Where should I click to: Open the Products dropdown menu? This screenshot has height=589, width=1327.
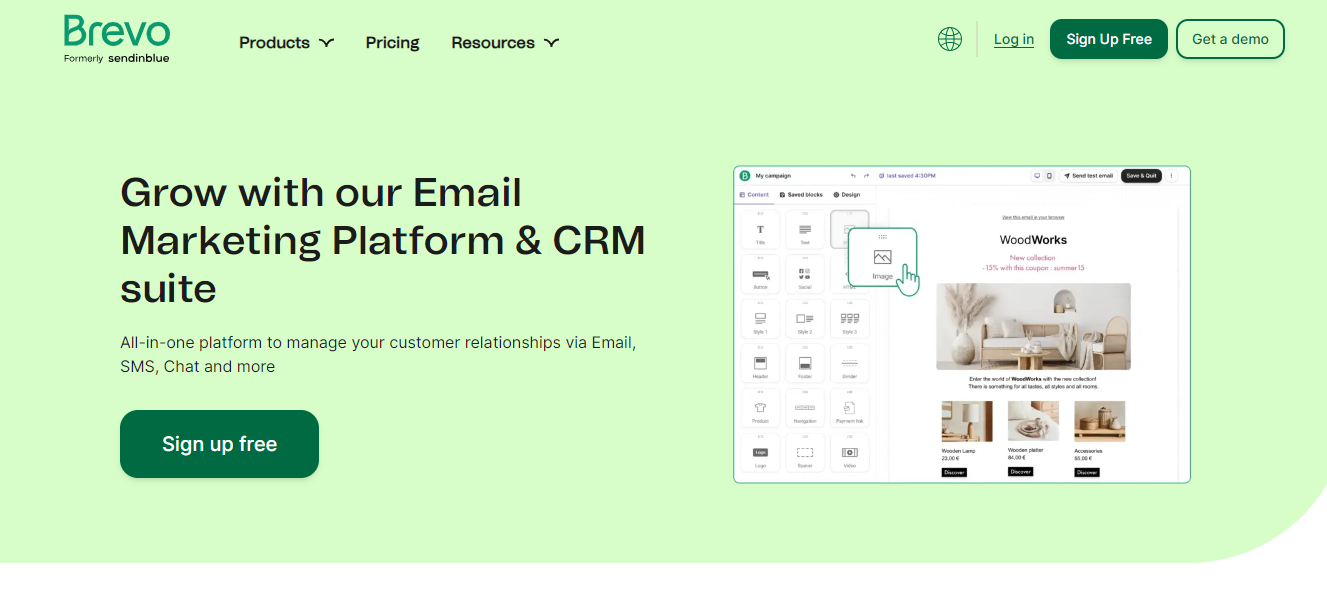(x=286, y=42)
